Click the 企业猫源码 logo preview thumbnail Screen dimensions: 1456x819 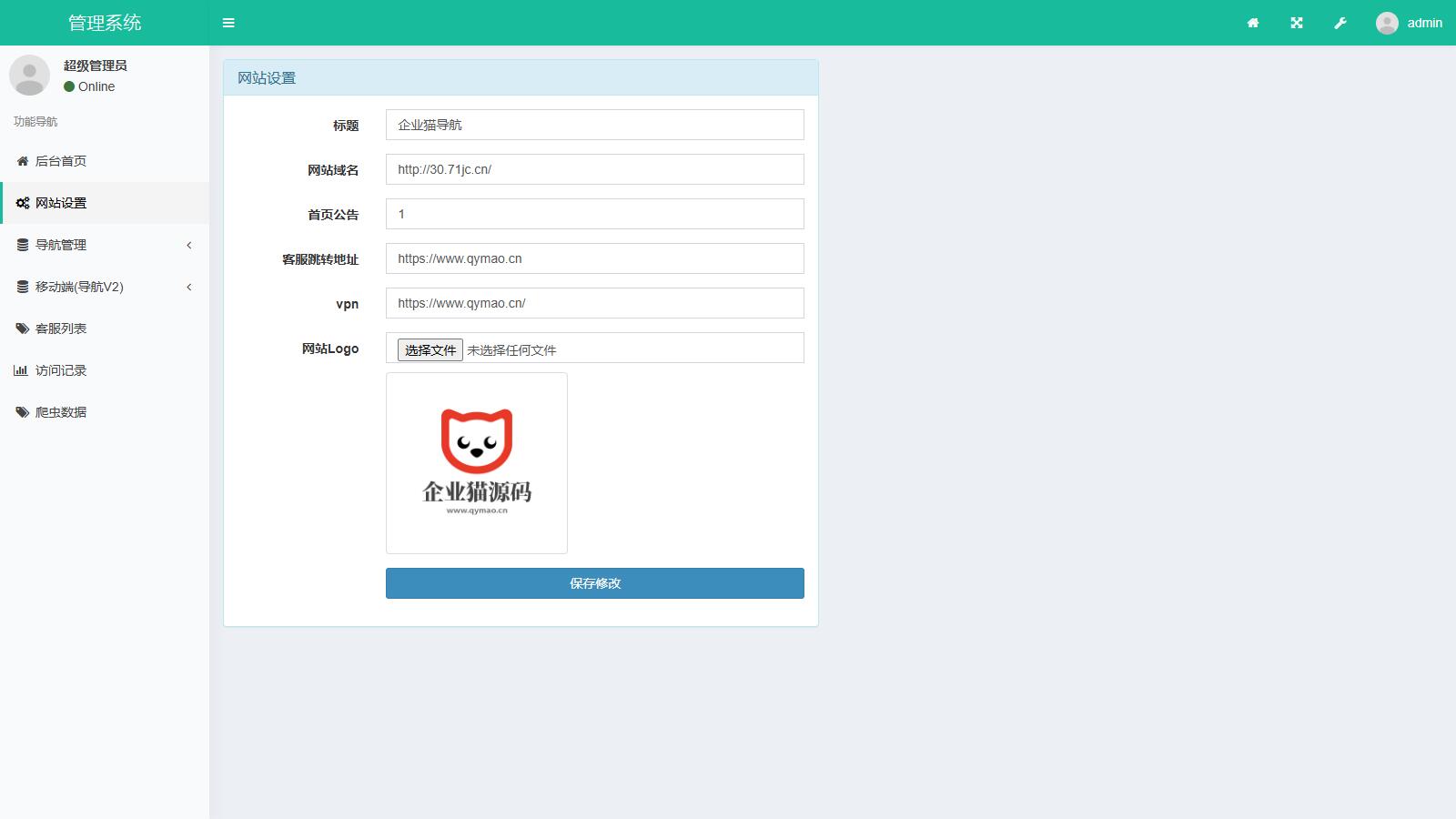pyautogui.click(x=477, y=463)
